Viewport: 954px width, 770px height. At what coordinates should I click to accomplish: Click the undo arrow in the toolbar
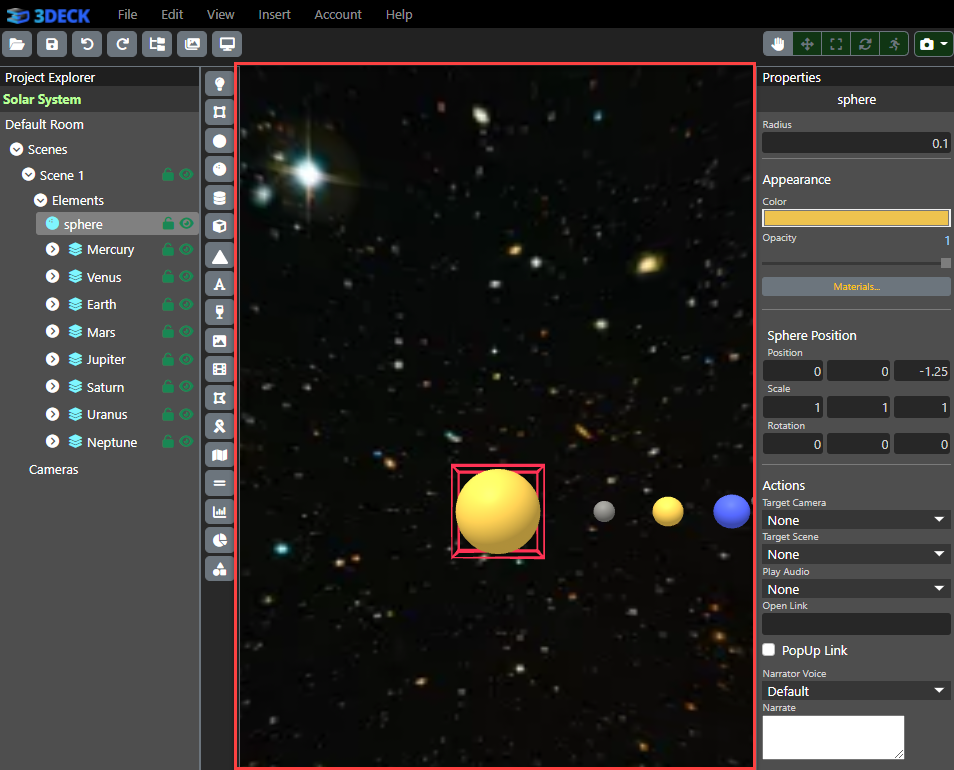87,44
